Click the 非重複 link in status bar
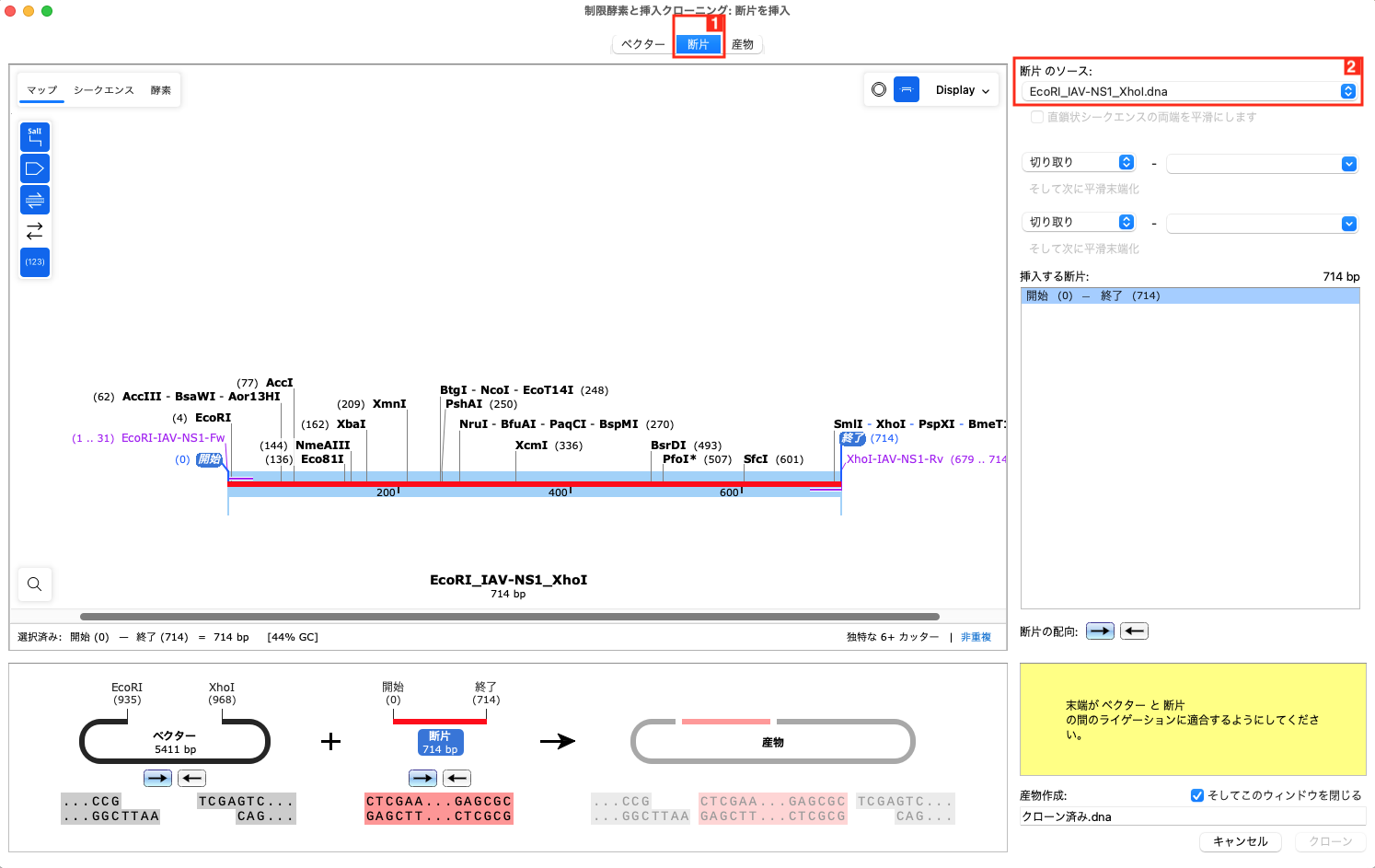This screenshot has width=1375, height=868. (x=976, y=636)
